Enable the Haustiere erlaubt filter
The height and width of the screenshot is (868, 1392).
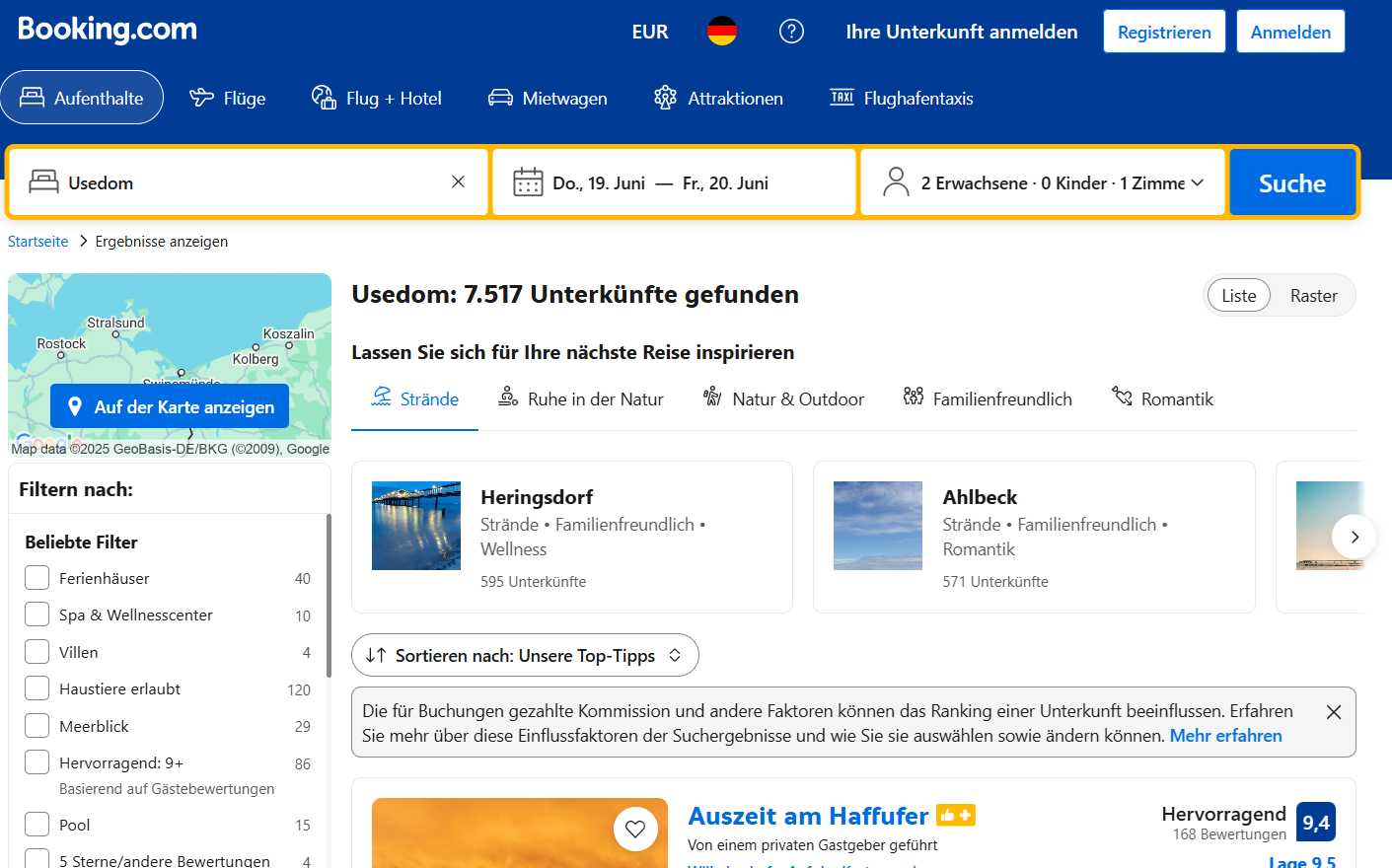point(37,688)
